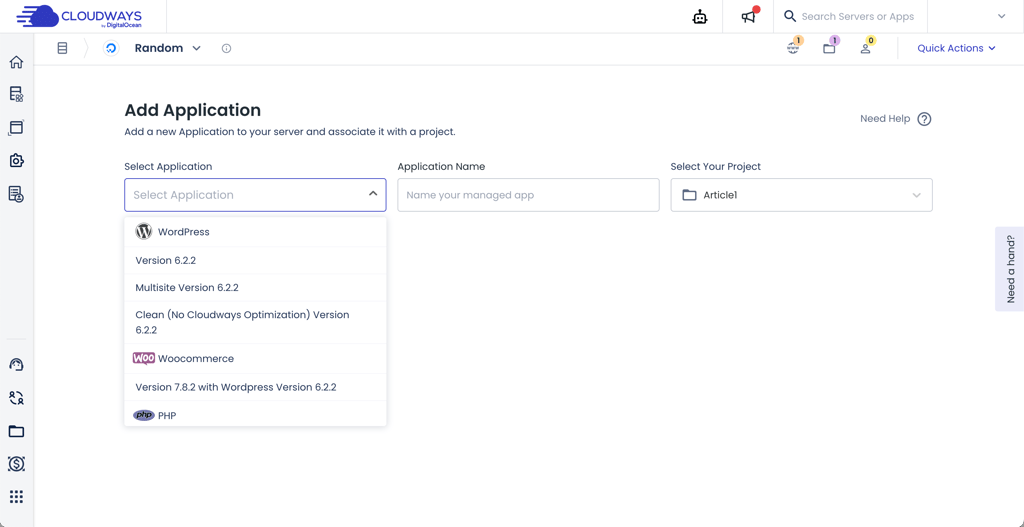Screen dimensions: 1024x527
Task: Choose WordPress Version 6.2.2
Action: click(x=255, y=261)
